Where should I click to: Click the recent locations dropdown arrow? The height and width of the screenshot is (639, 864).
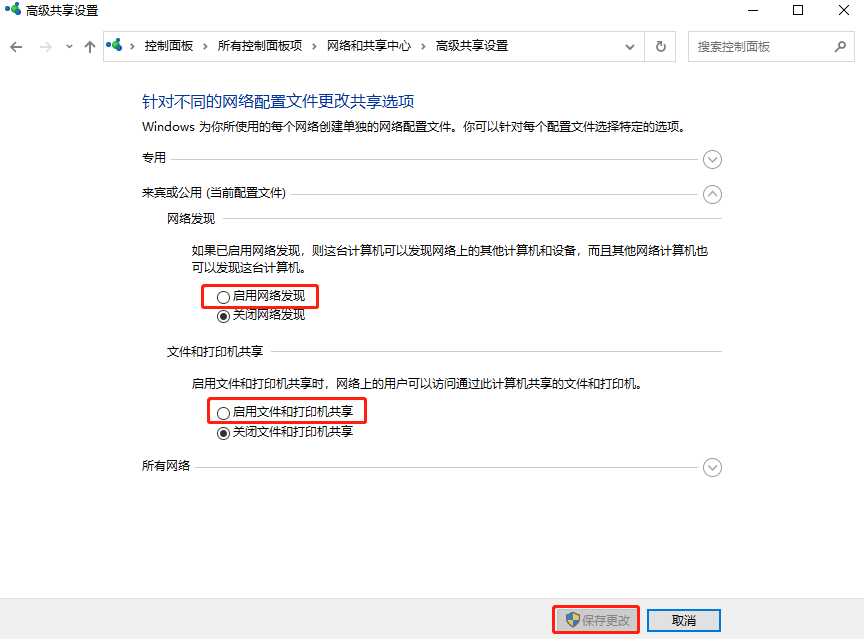pos(68,46)
